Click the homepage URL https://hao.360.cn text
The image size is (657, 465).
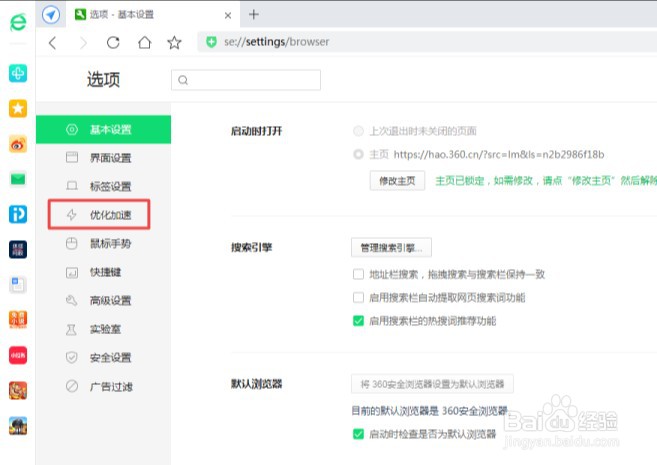tap(499, 155)
